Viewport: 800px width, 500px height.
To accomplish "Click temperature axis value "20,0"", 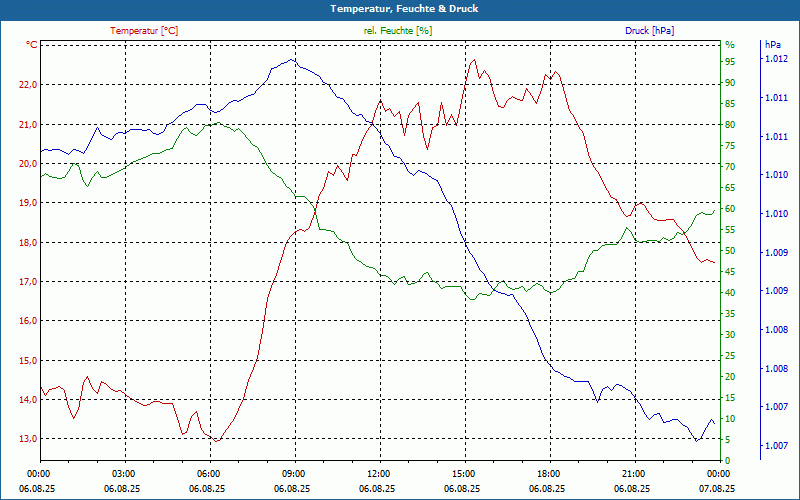I will coord(28,164).
